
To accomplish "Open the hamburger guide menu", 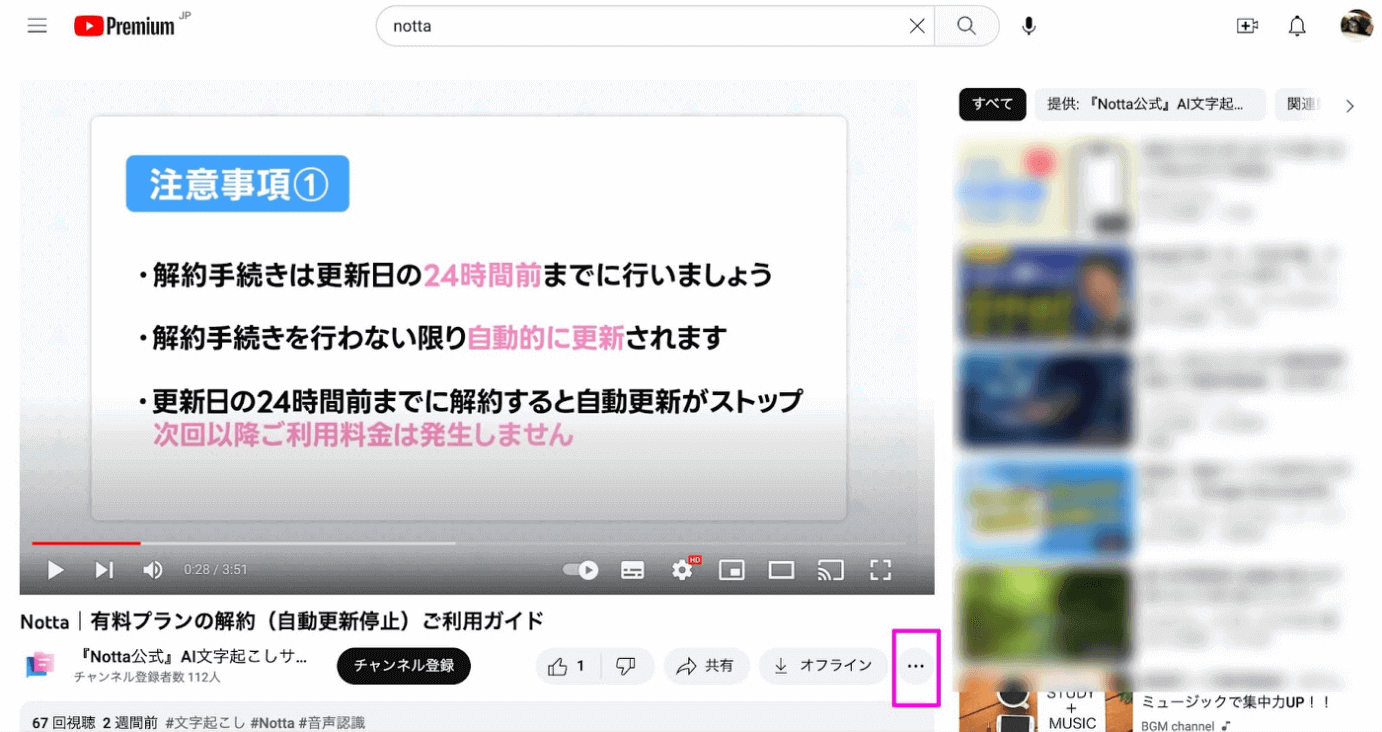I will (x=37, y=26).
